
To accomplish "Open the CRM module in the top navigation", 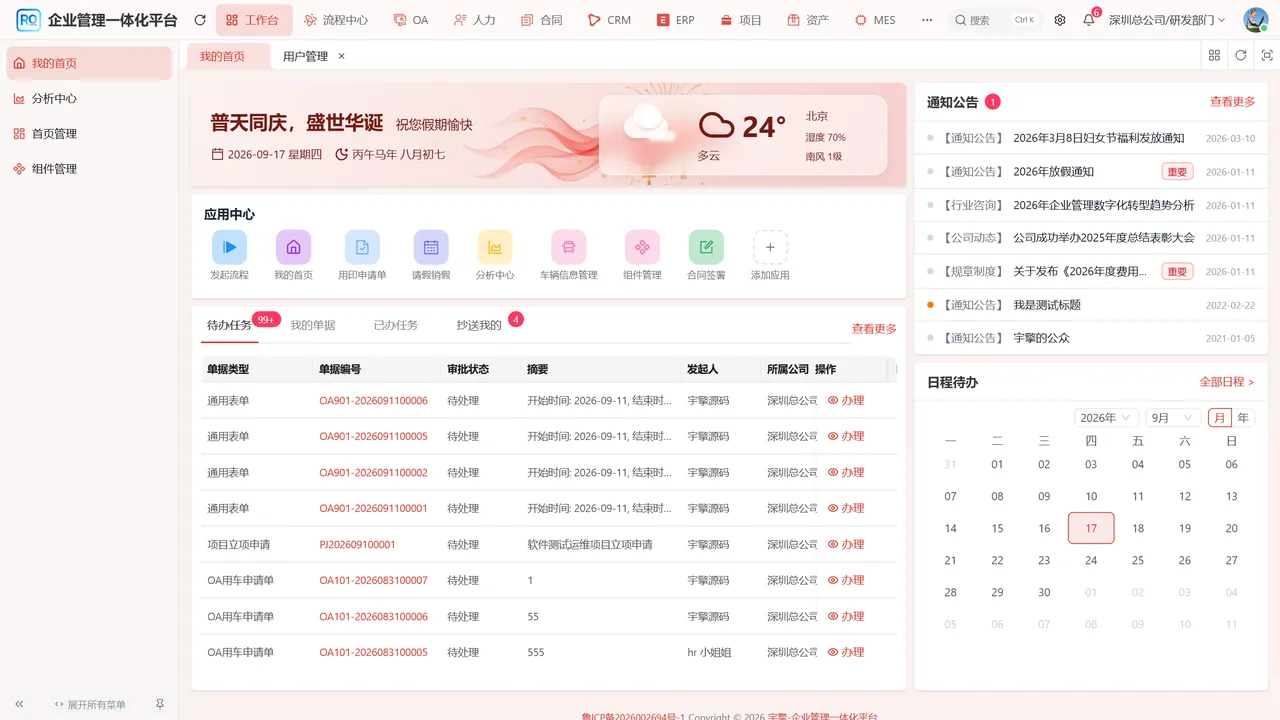I will 609,20.
